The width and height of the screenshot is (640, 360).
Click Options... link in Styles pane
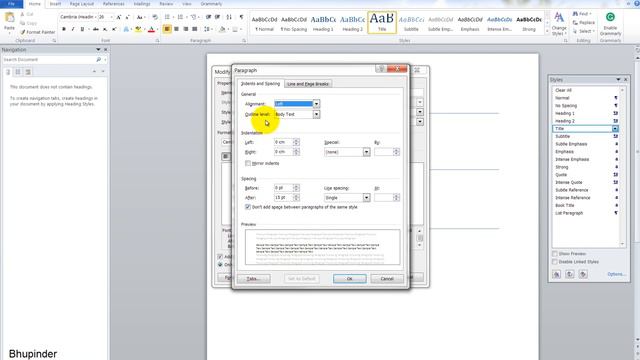click(616, 274)
